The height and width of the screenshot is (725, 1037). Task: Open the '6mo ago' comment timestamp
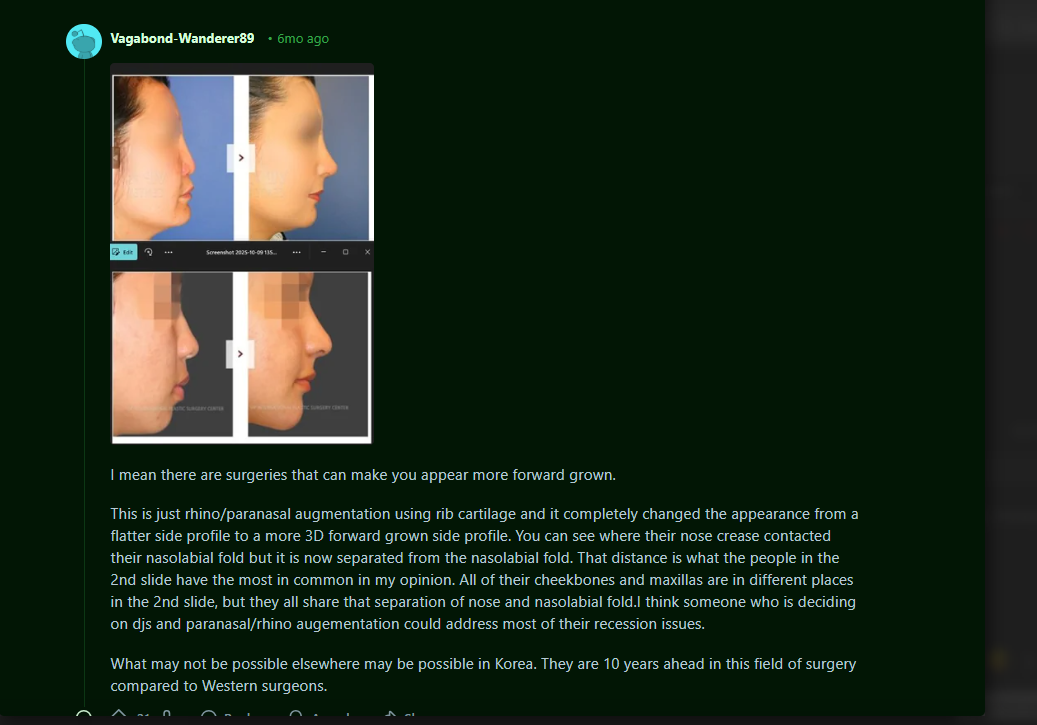coord(303,39)
